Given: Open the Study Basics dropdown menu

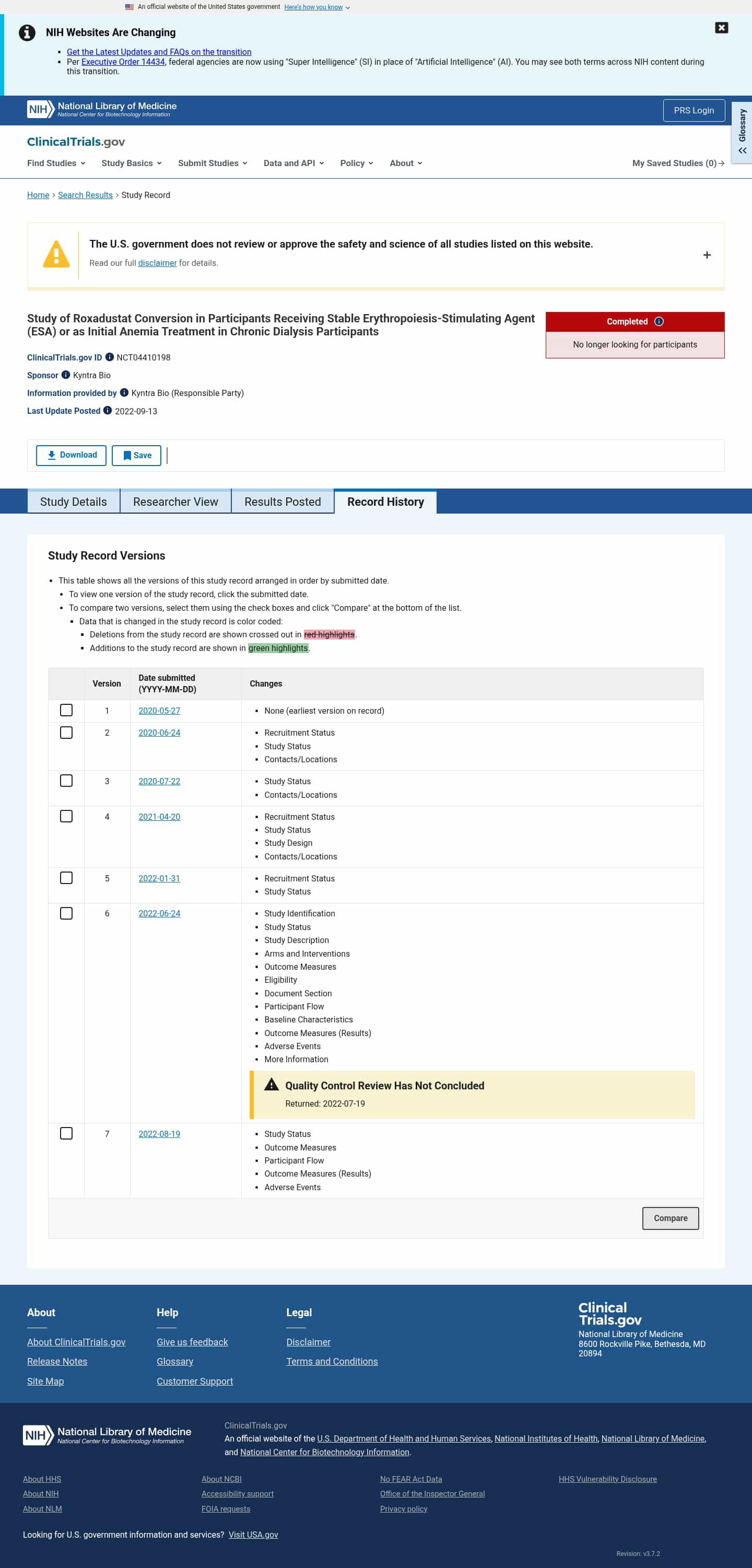Looking at the screenshot, I should click(x=132, y=163).
